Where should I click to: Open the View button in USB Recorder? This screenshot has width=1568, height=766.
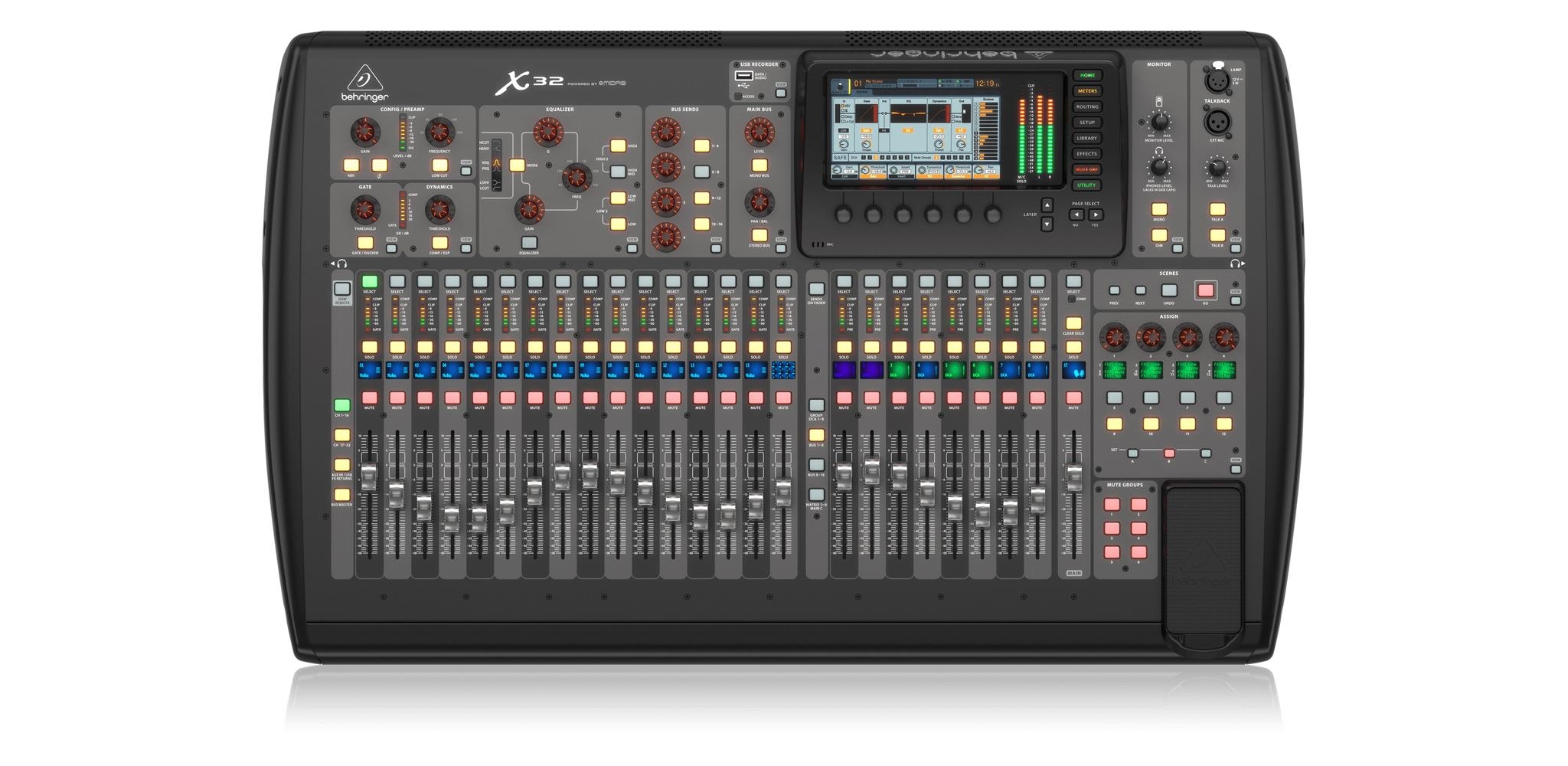780,93
